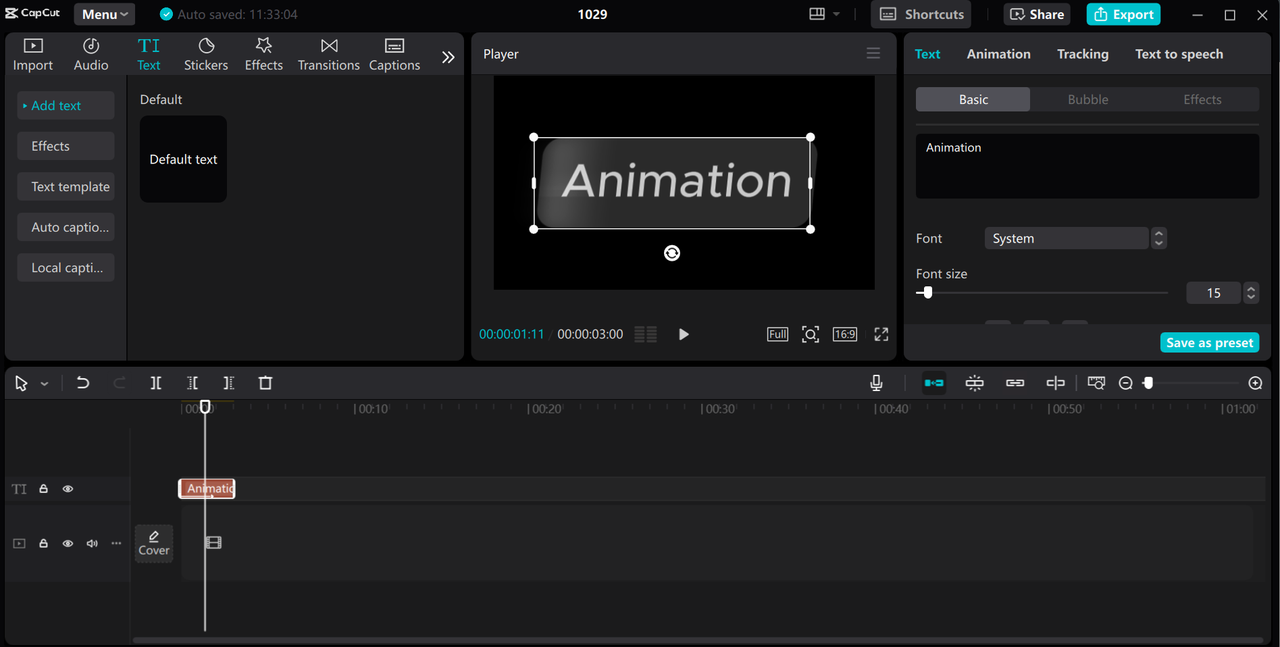Open the Player hamburger menu
The width and height of the screenshot is (1280, 647).
(873, 54)
